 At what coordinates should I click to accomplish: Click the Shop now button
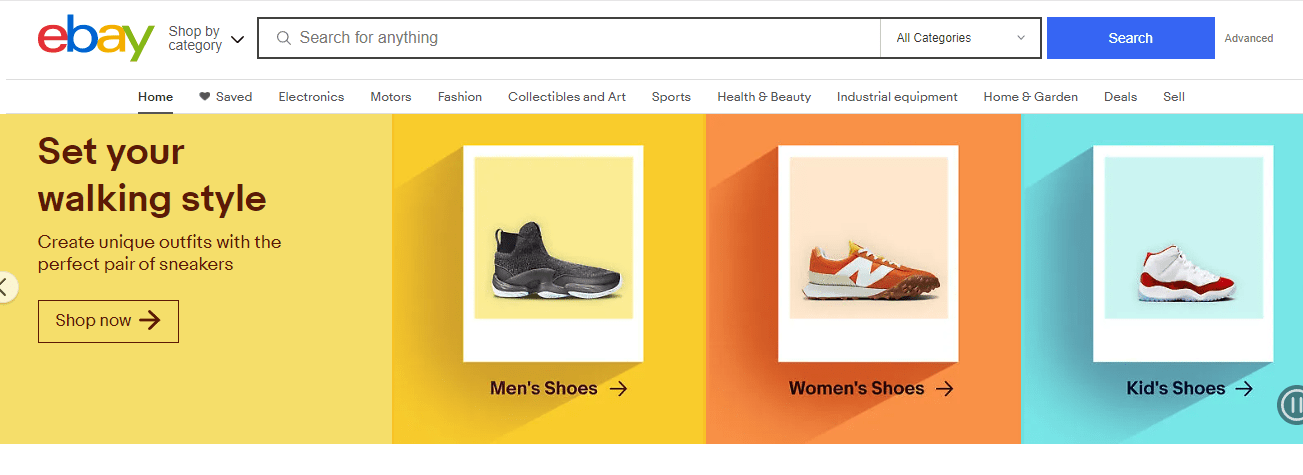(x=108, y=321)
